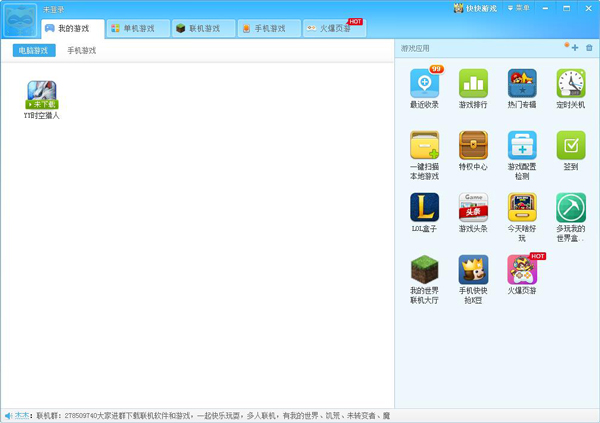The height and width of the screenshot is (423, 600).
Task: Click the trash delete icon in 游戏应用 header
Action: pyautogui.click(x=589, y=48)
